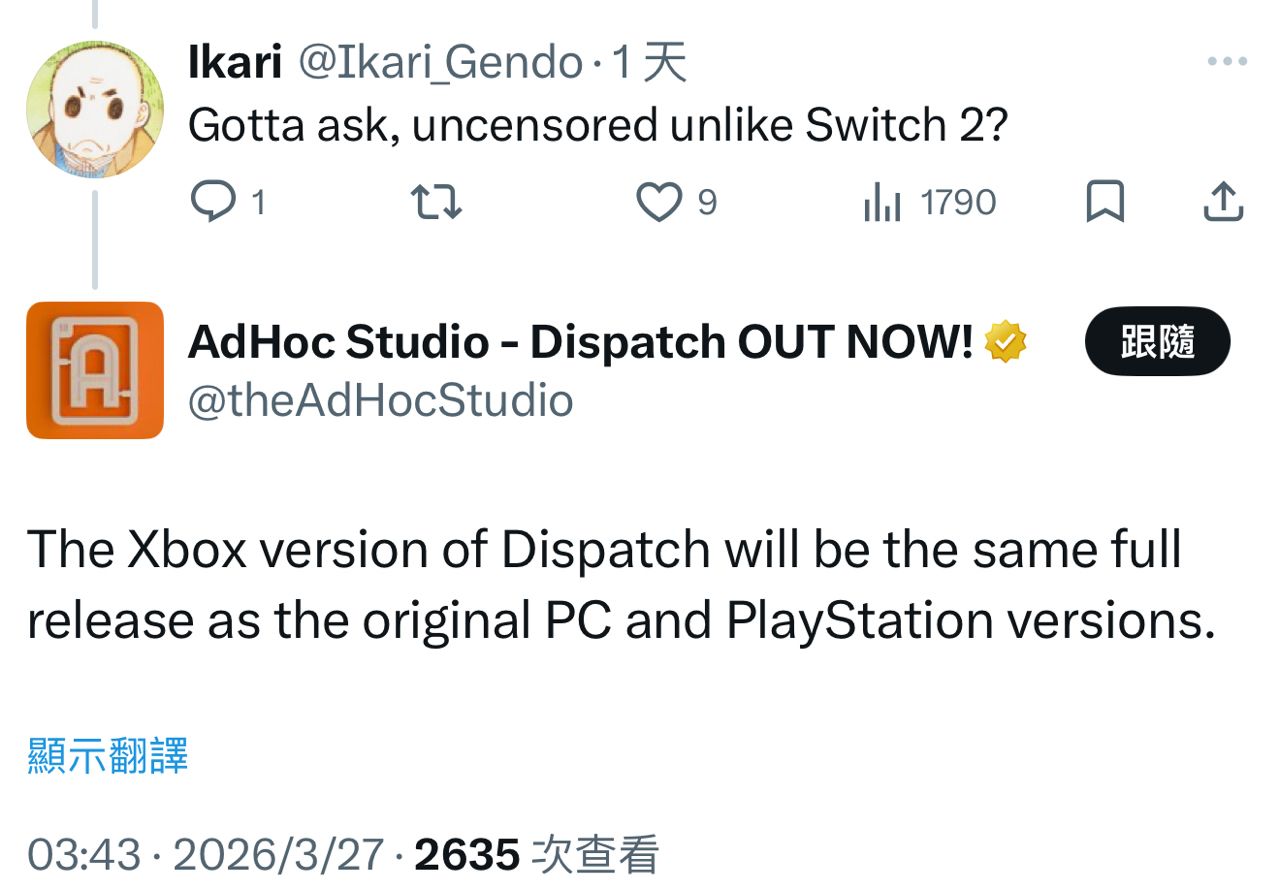The height and width of the screenshot is (889, 1280).
Task: Click the gold verified badge
Action: (1006, 343)
